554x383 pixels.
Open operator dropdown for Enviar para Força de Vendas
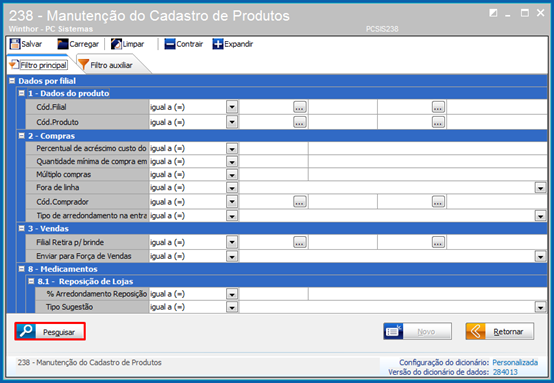coord(232,257)
